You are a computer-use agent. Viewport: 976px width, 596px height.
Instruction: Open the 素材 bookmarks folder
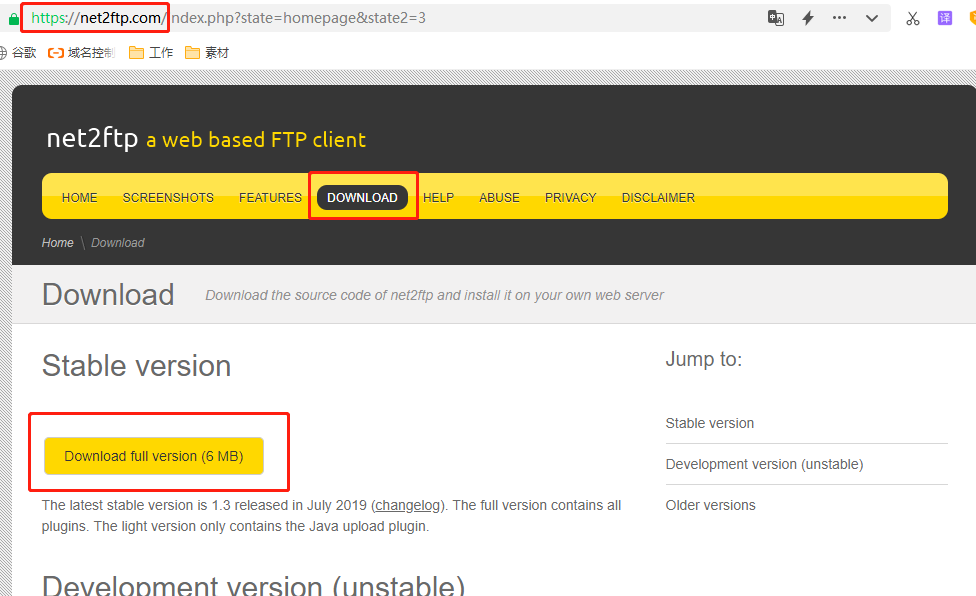point(207,53)
